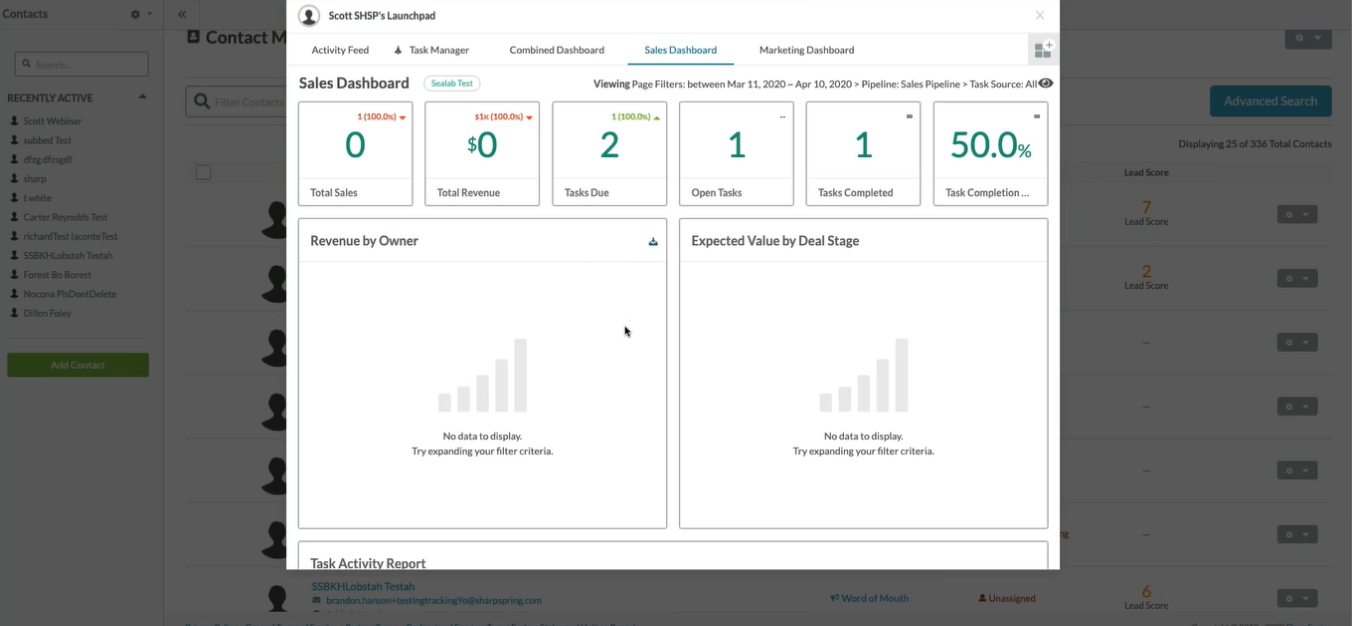Screen dimensions: 1352x626
Task: Click the gear icon in Contacts header
Action: click(x=137, y=15)
